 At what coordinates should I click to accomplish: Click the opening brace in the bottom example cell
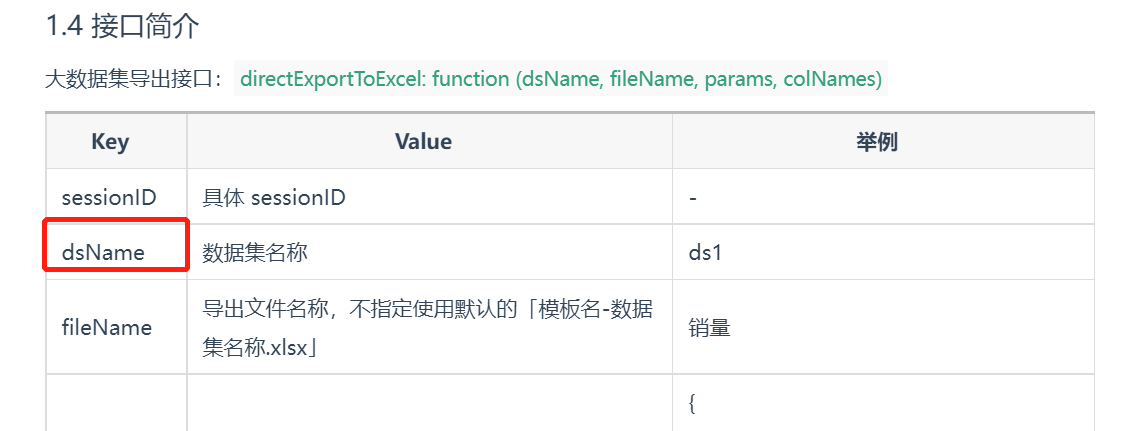tap(692, 404)
